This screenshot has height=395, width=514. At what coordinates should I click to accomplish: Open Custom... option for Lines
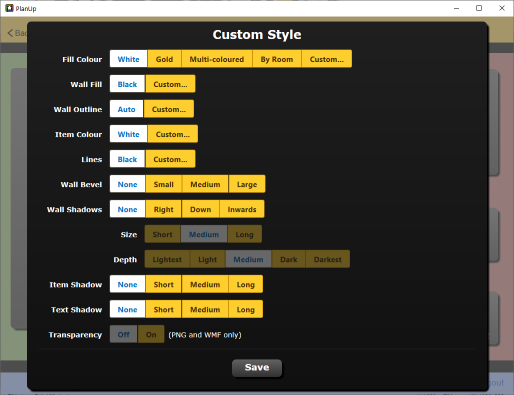[170, 159]
